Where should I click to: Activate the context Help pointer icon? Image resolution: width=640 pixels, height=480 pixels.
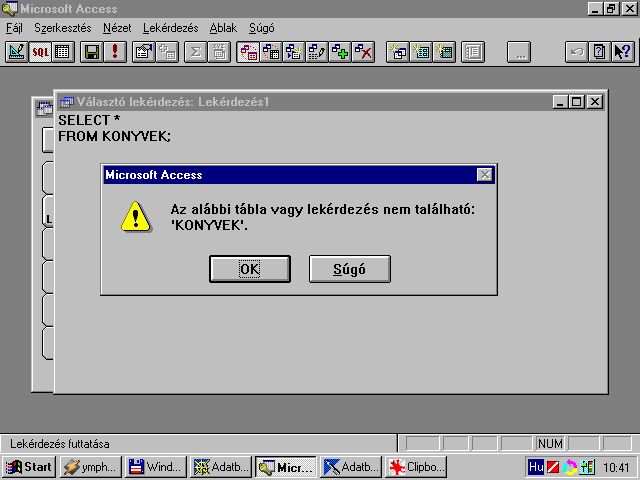point(623,52)
